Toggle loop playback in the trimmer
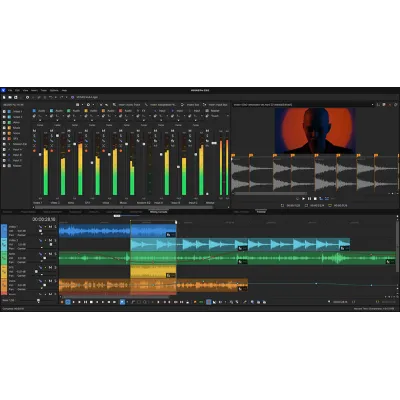The height and width of the screenshot is (400, 400). tap(297, 199)
